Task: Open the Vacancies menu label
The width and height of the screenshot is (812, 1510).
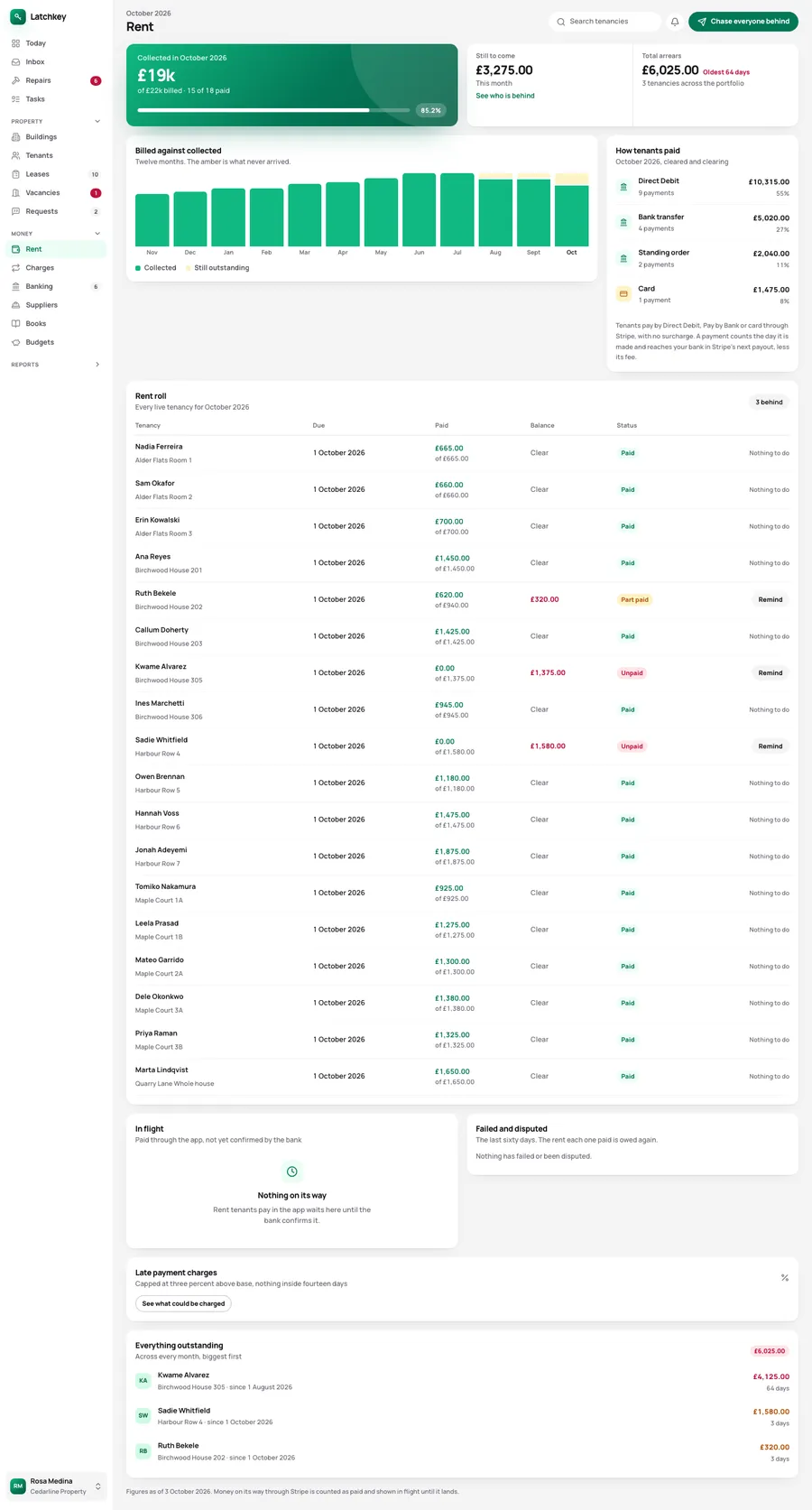Action: [43, 193]
